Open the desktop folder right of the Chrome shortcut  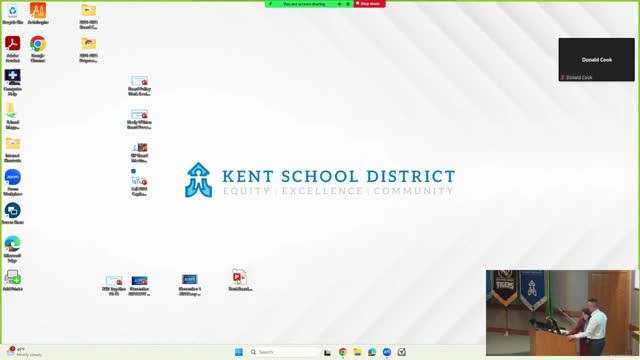[89, 50]
